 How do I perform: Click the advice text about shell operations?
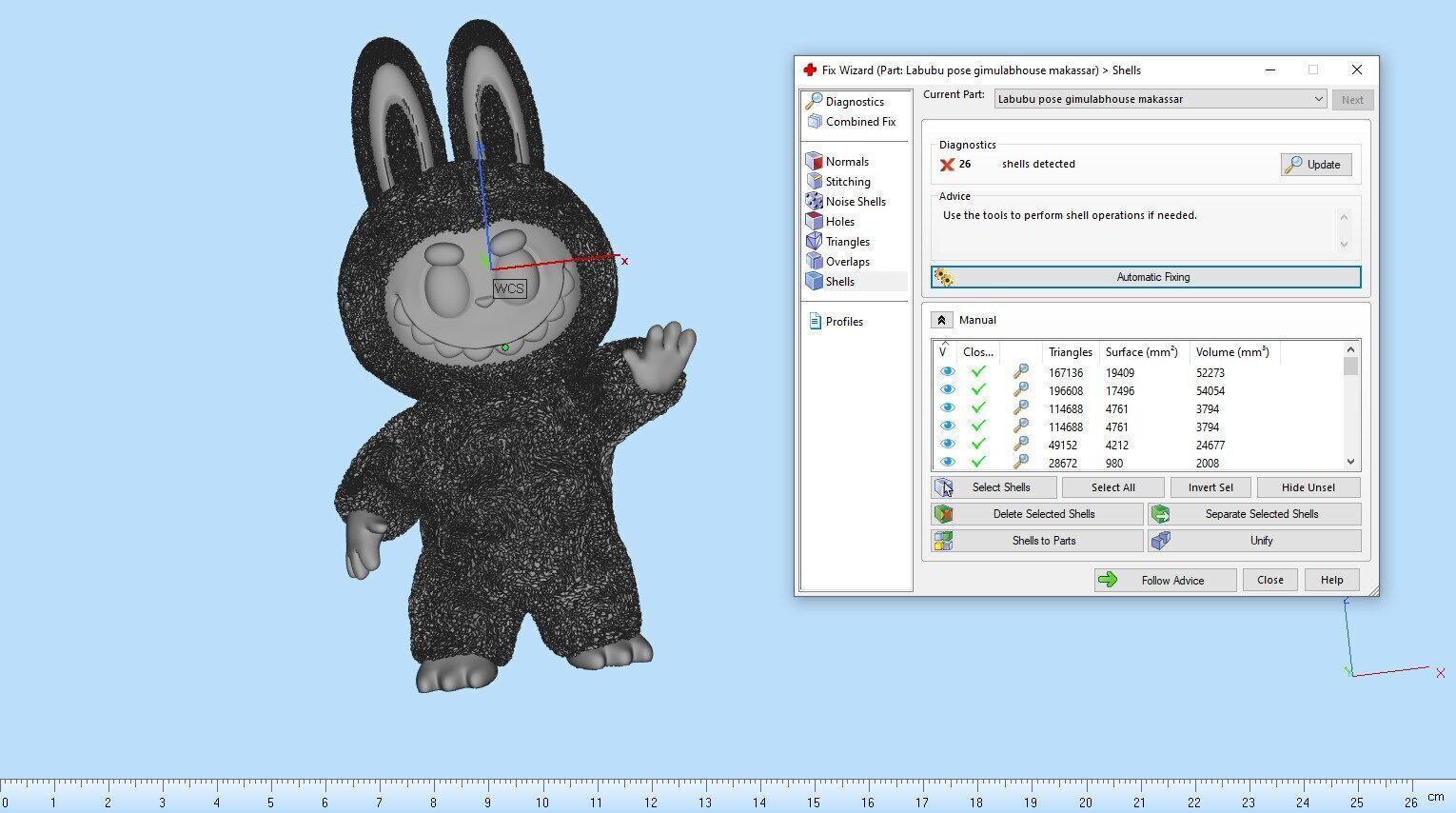click(1069, 215)
